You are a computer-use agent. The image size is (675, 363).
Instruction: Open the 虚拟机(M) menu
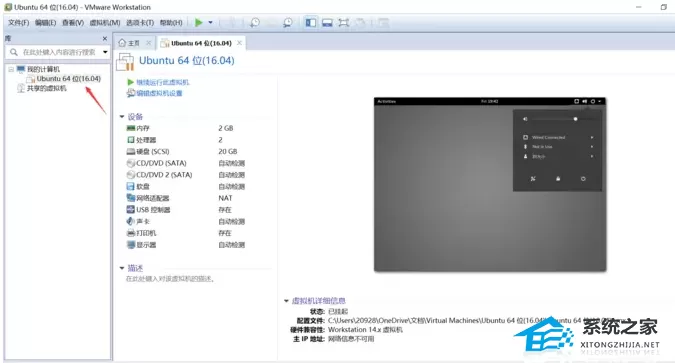105,23
